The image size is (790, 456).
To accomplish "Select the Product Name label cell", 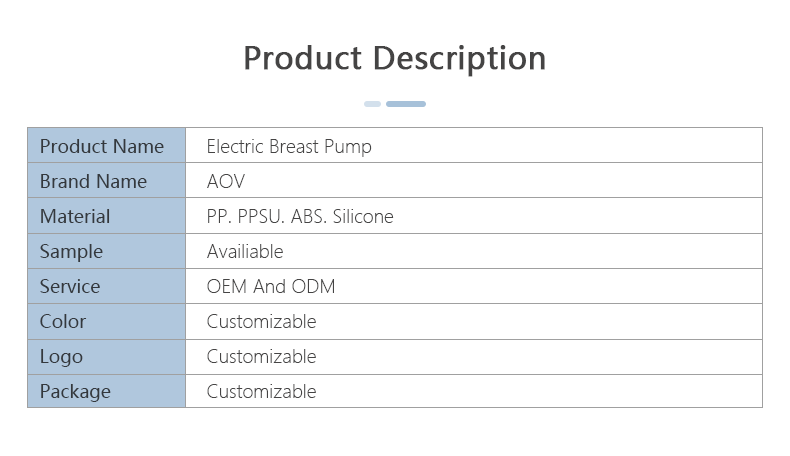I will (x=106, y=146).
